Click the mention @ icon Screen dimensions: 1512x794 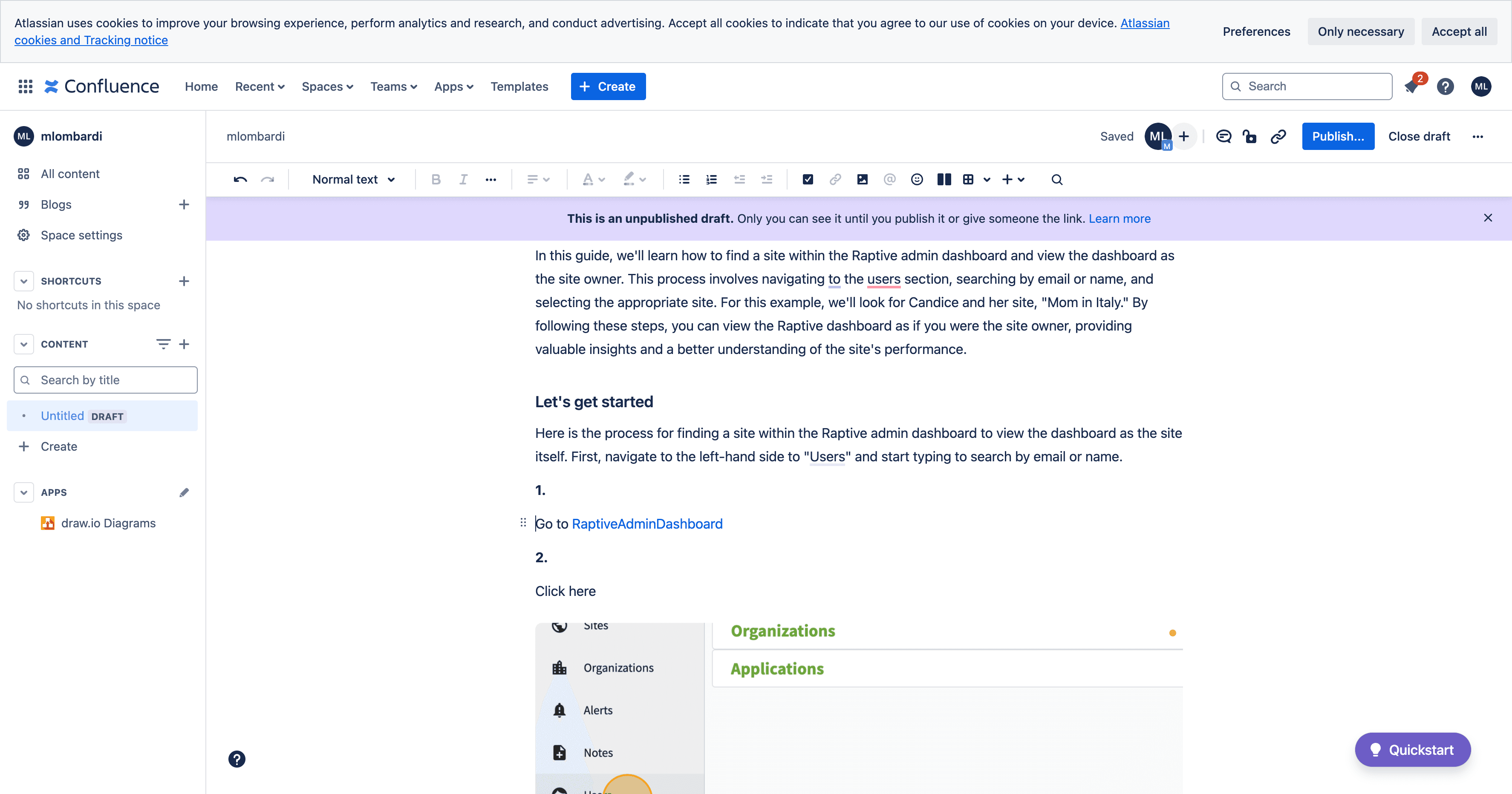pos(889,180)
